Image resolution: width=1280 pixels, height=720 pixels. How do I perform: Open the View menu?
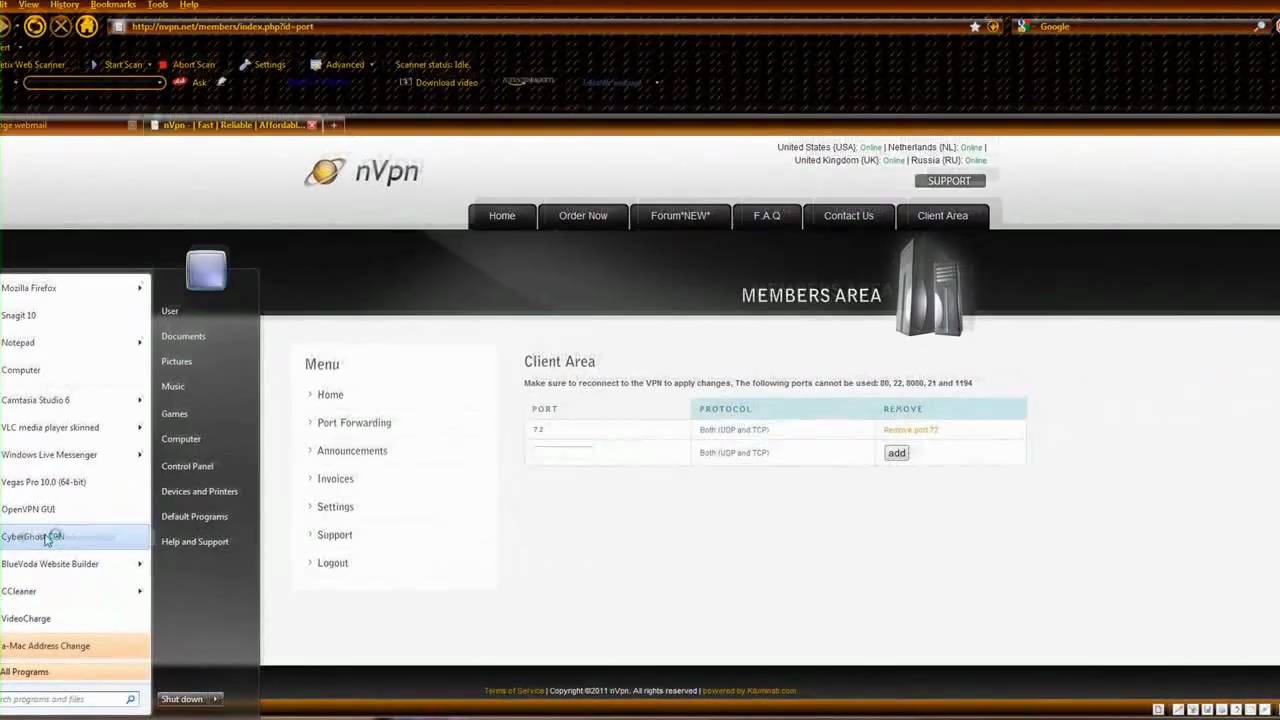click(x=28, y=5)
